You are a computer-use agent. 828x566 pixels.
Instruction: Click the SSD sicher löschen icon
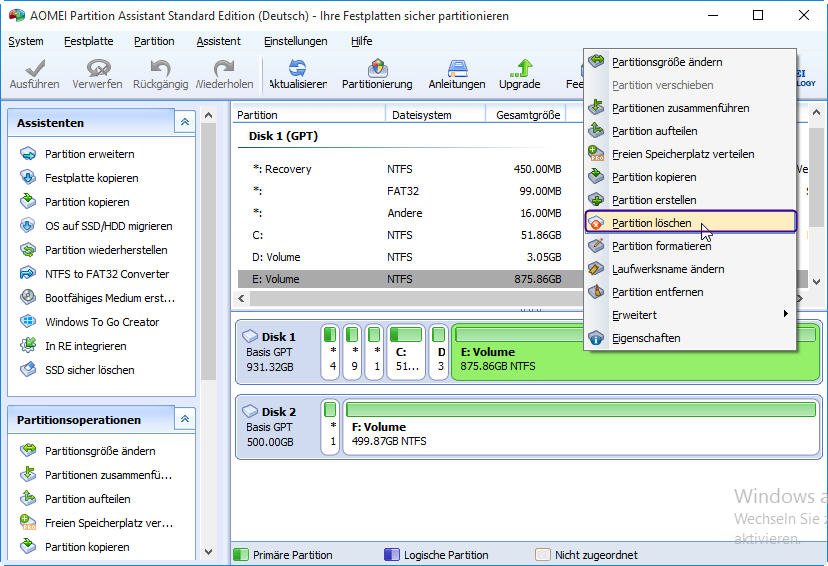pos(28,370)
